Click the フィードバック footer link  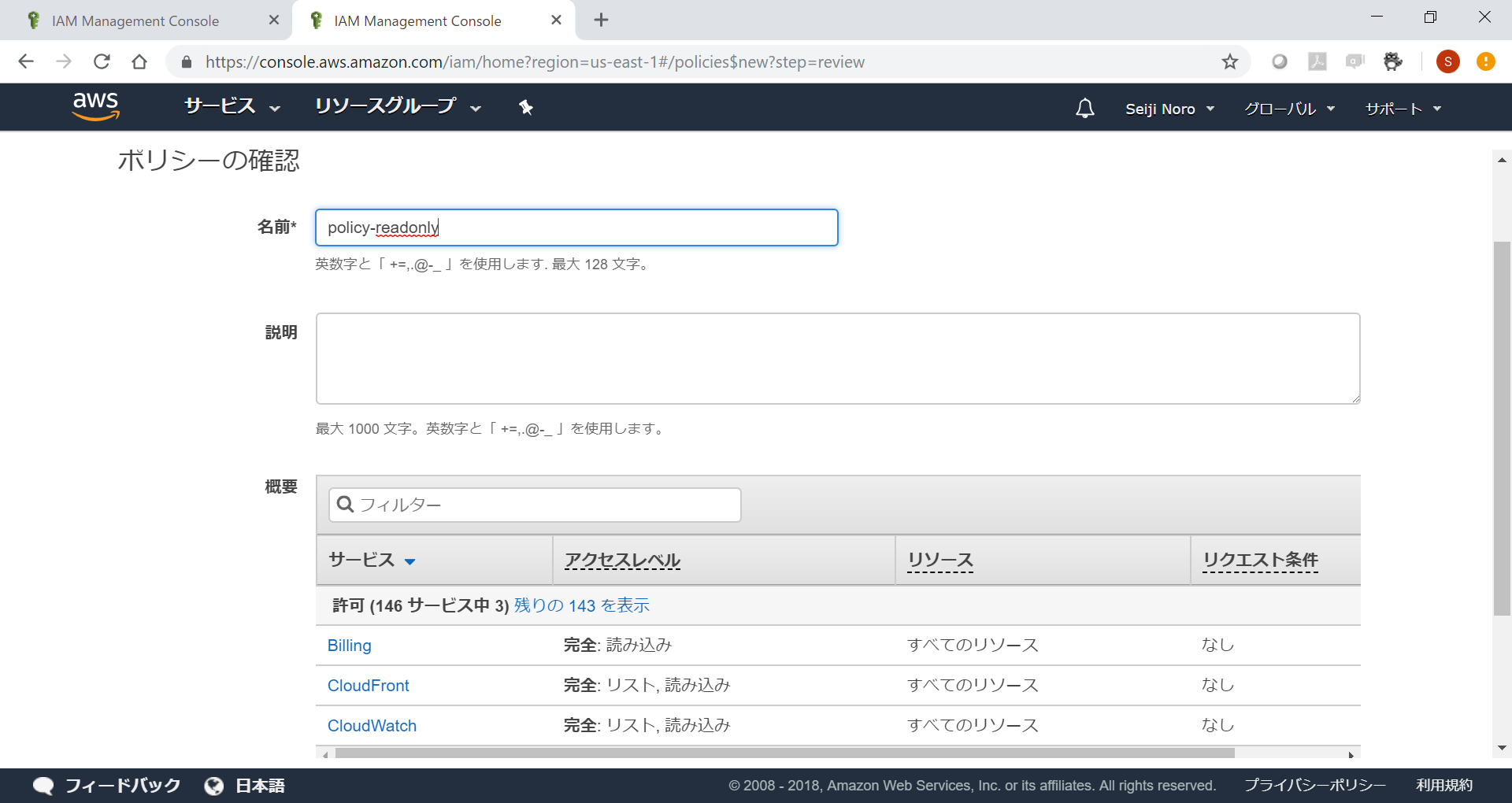point(123,786)
